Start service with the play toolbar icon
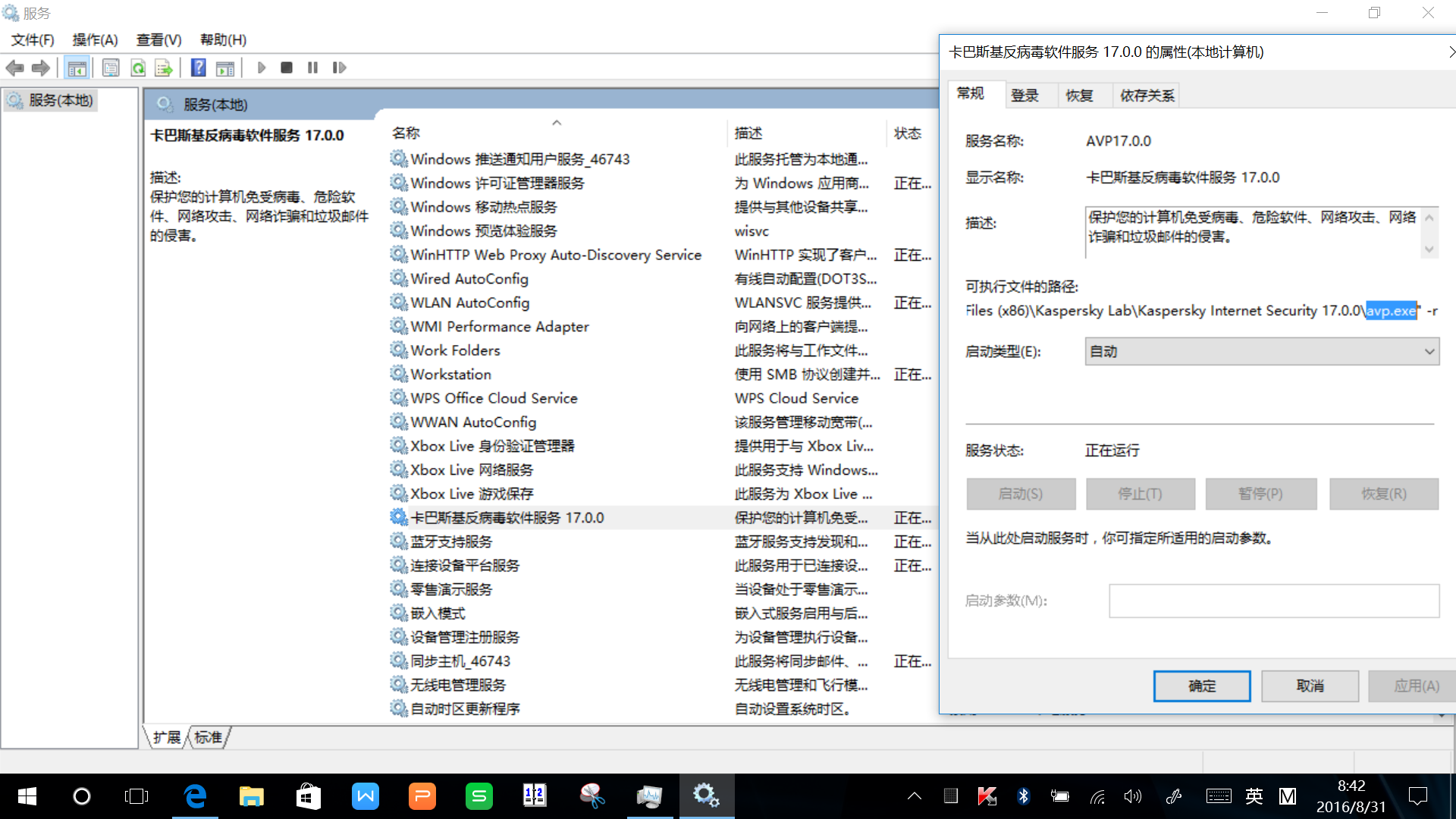Viewport: 1456px width, 819px height. click(x=262, y=68)
